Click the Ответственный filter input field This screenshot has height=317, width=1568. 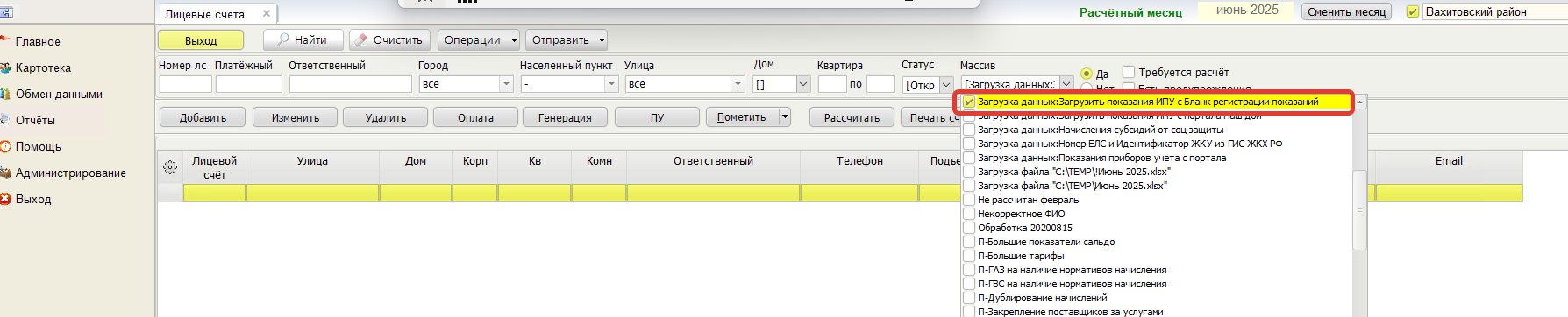pyautogui.click(x=351, y=84)
